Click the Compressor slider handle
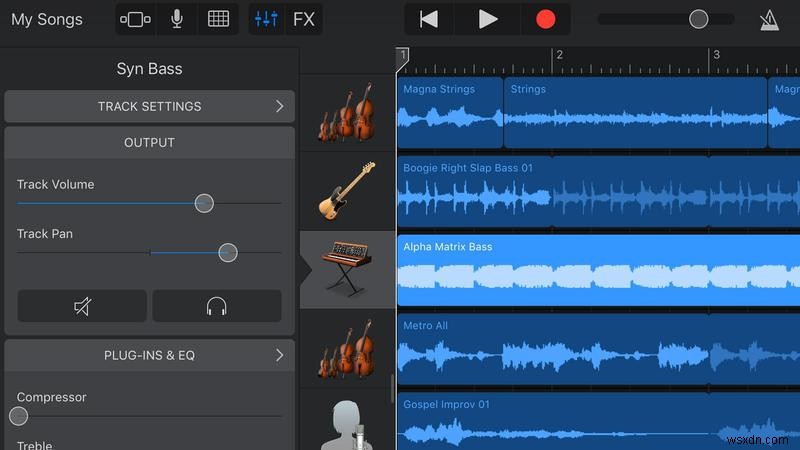The height and width of the screenshot is (450, 800). pos(18,416)
